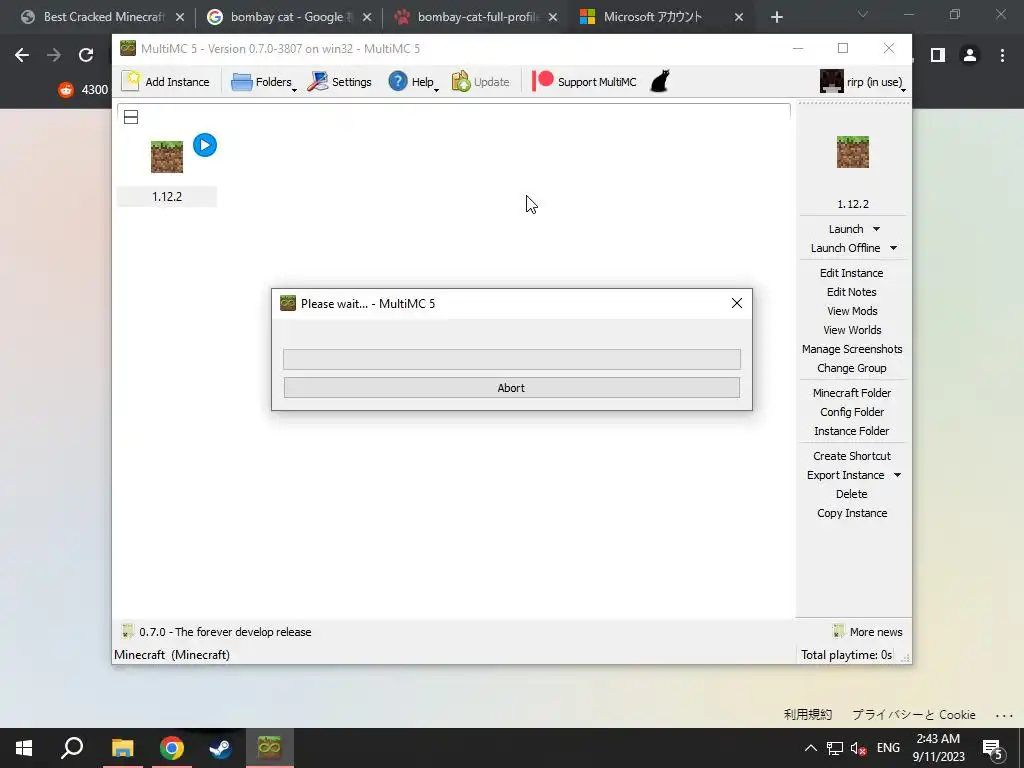
Task: Click the Chrome profile icon
Action: click(x=970, y=55)
